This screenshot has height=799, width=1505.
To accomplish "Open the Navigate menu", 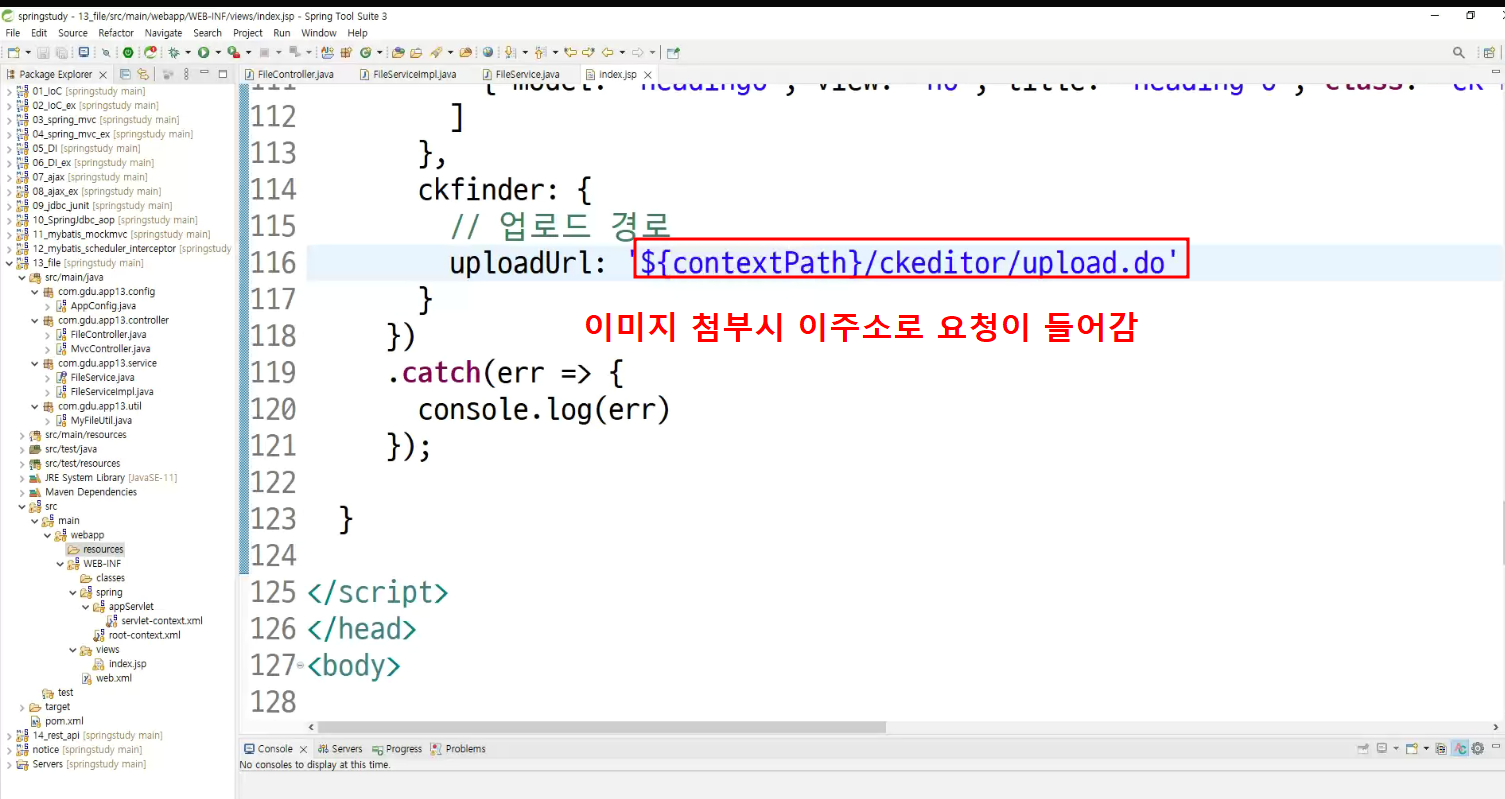I will (x=164, y=33).
